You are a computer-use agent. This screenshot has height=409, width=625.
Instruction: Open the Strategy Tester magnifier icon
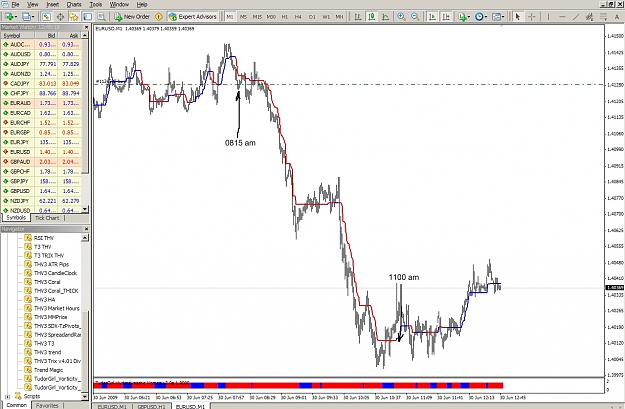(102, 17)
